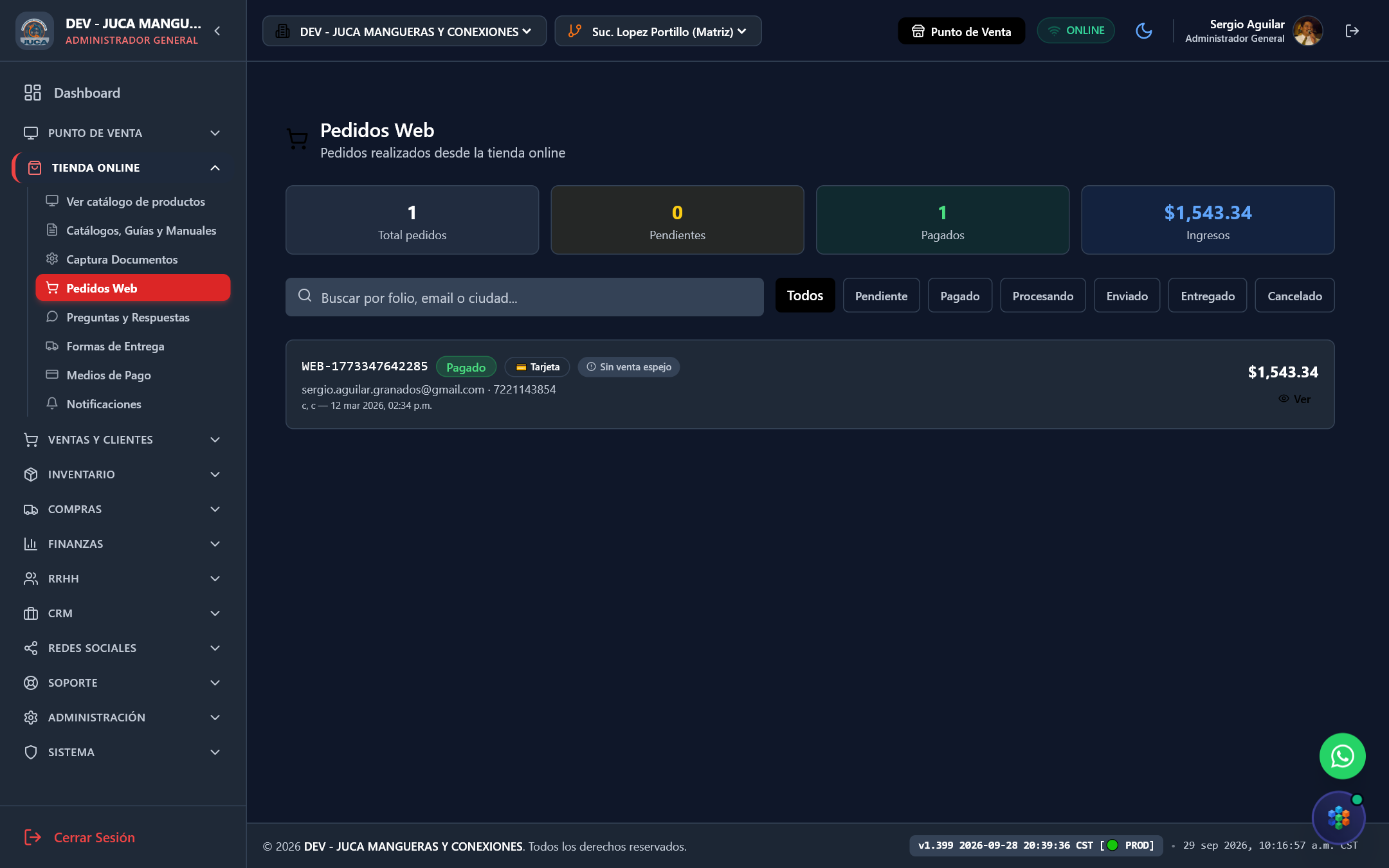The width and height of the screenshot is (1389, 868).
Task: Expand the INVENTARIO section
Action: click(123, 475)
